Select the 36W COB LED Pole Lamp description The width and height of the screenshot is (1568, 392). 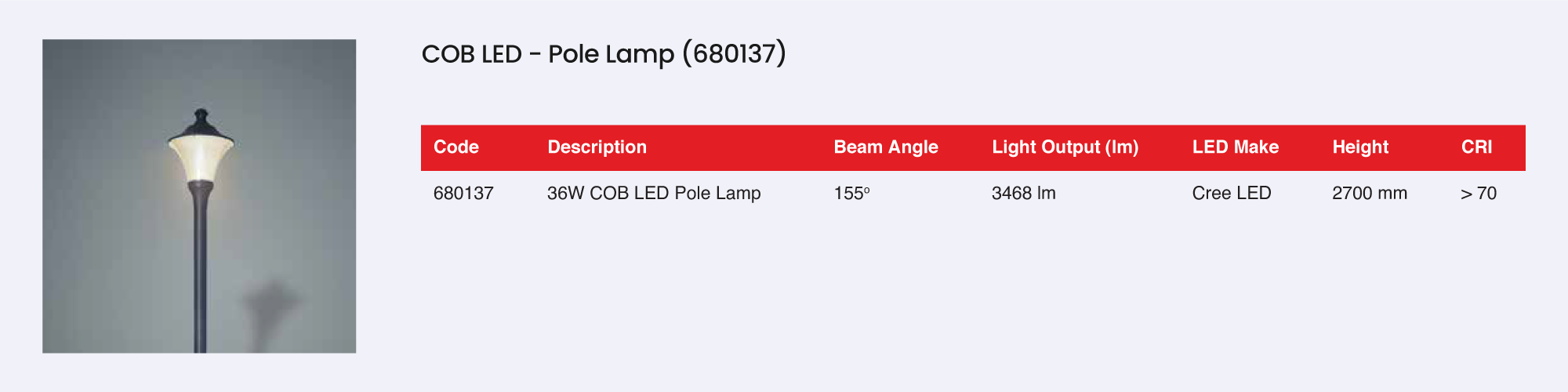(x=654, y=194)
